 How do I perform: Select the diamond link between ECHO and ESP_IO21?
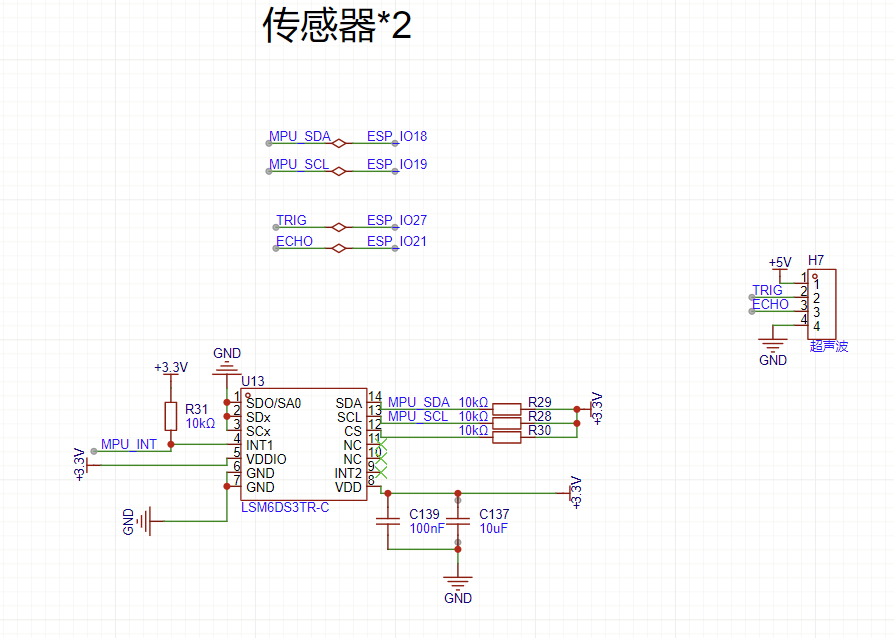(339, 248)
